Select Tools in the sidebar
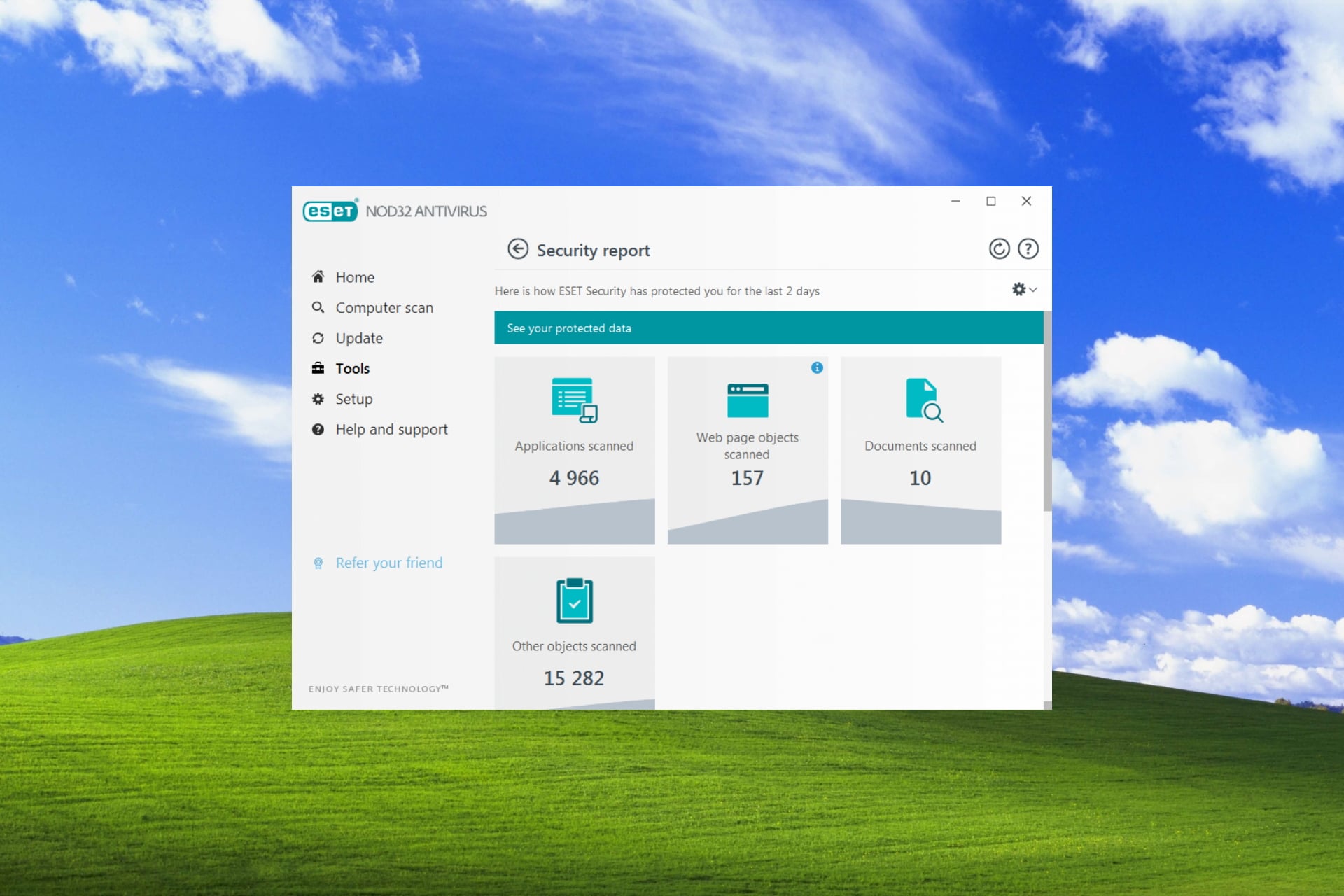Viewport: 1344px width, 896px height. pos(352,369)
